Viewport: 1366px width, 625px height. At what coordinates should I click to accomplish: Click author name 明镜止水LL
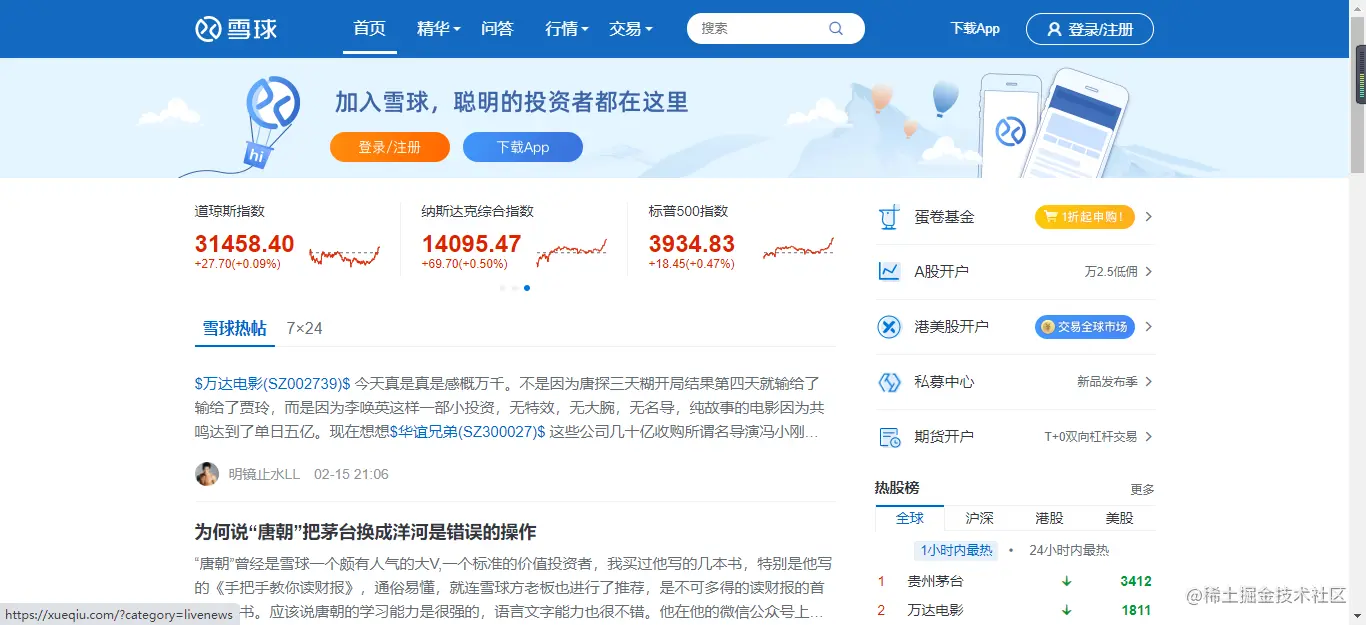[264, 474]
